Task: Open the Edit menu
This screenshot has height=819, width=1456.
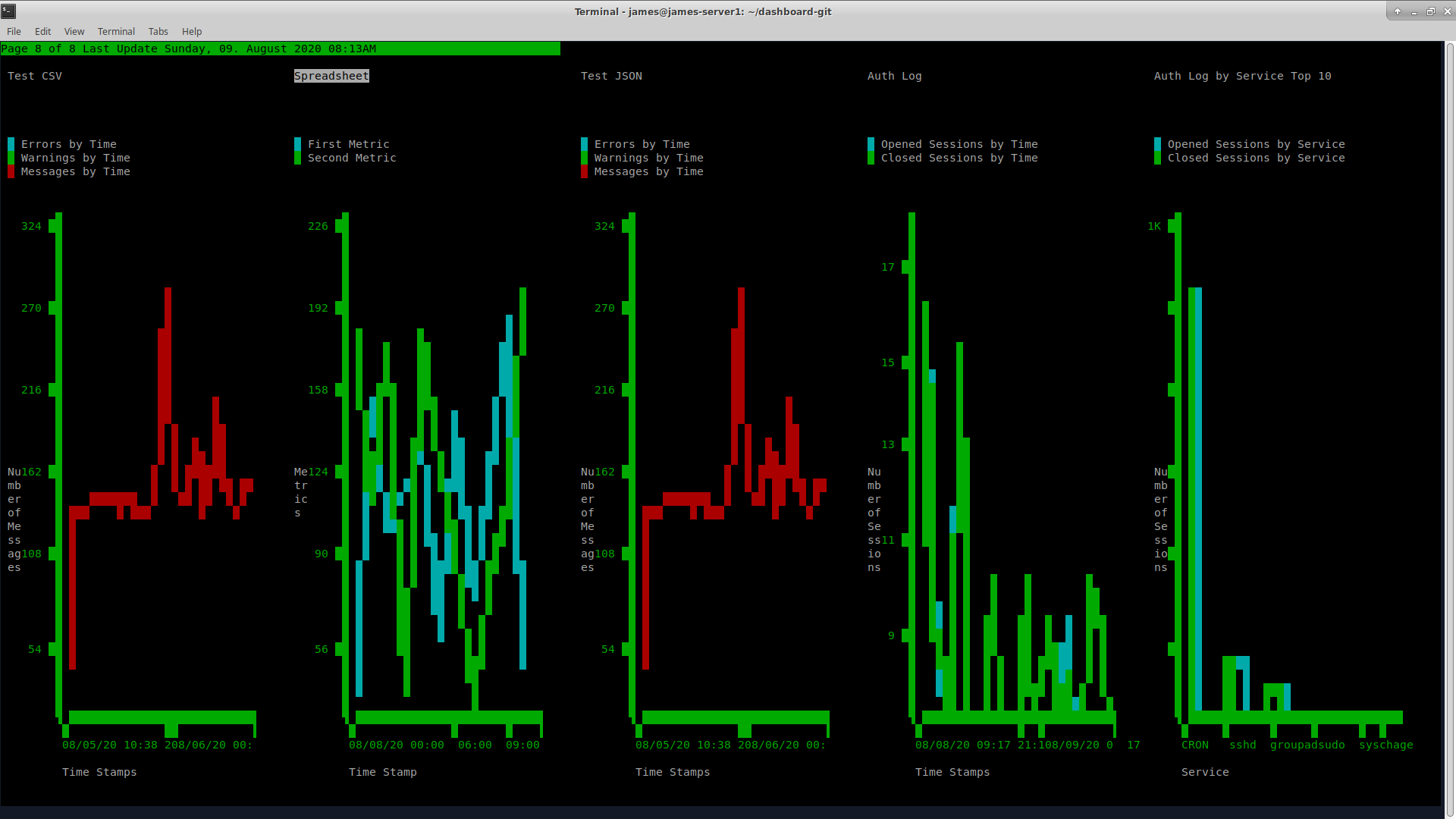Action: click(42, 31)
